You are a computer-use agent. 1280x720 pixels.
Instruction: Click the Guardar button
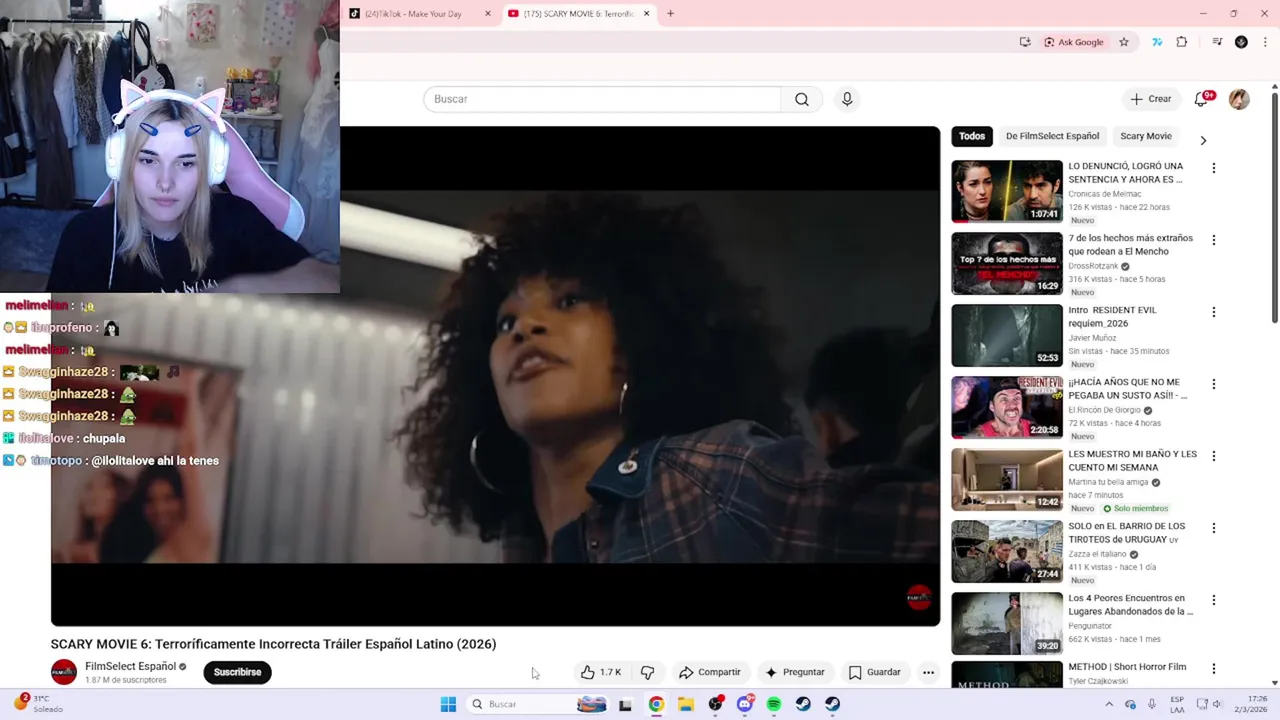(x=875, y=672)
